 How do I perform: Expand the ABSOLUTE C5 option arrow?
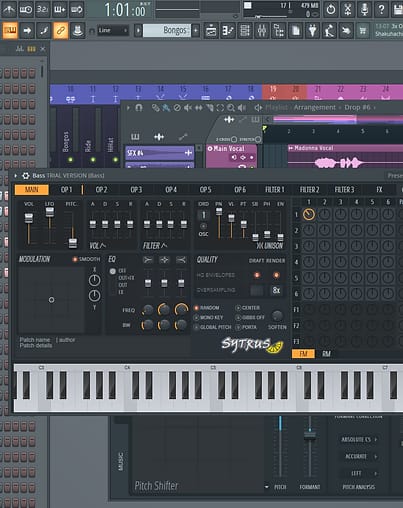click(x=376, y=439)
